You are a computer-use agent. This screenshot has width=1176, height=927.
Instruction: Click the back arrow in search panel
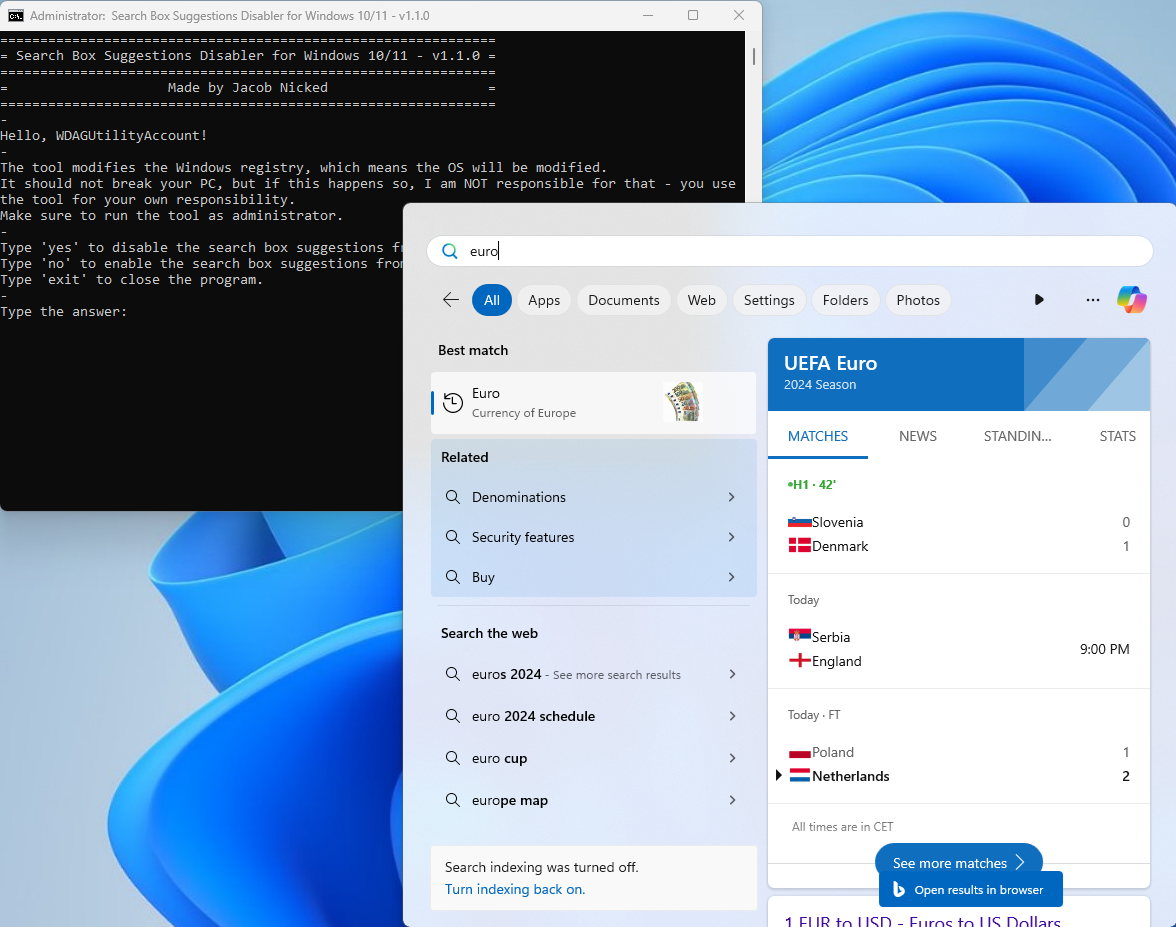pyautogui.click(x=450, y=300)
